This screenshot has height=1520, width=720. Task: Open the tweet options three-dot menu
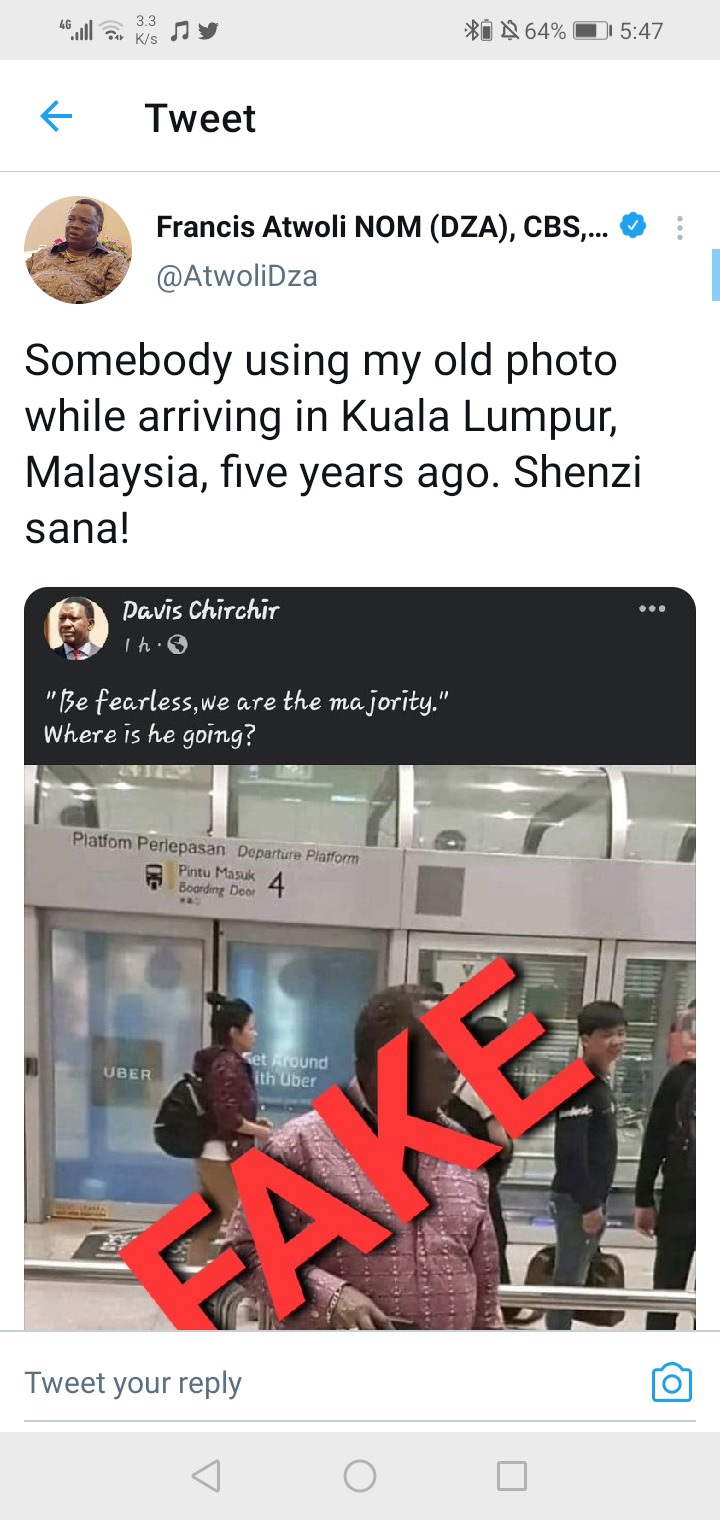679,228
